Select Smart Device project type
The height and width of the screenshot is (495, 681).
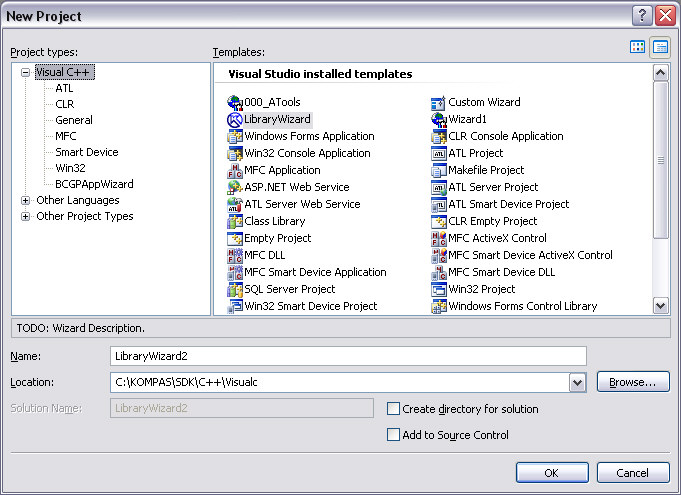(x=86, y=152)
